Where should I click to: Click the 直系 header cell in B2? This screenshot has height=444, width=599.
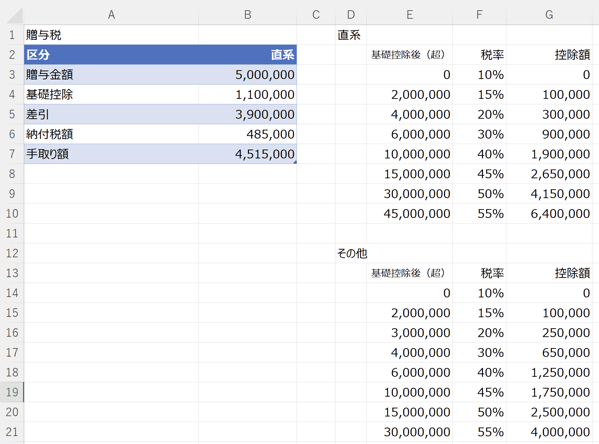pos(248,55)
